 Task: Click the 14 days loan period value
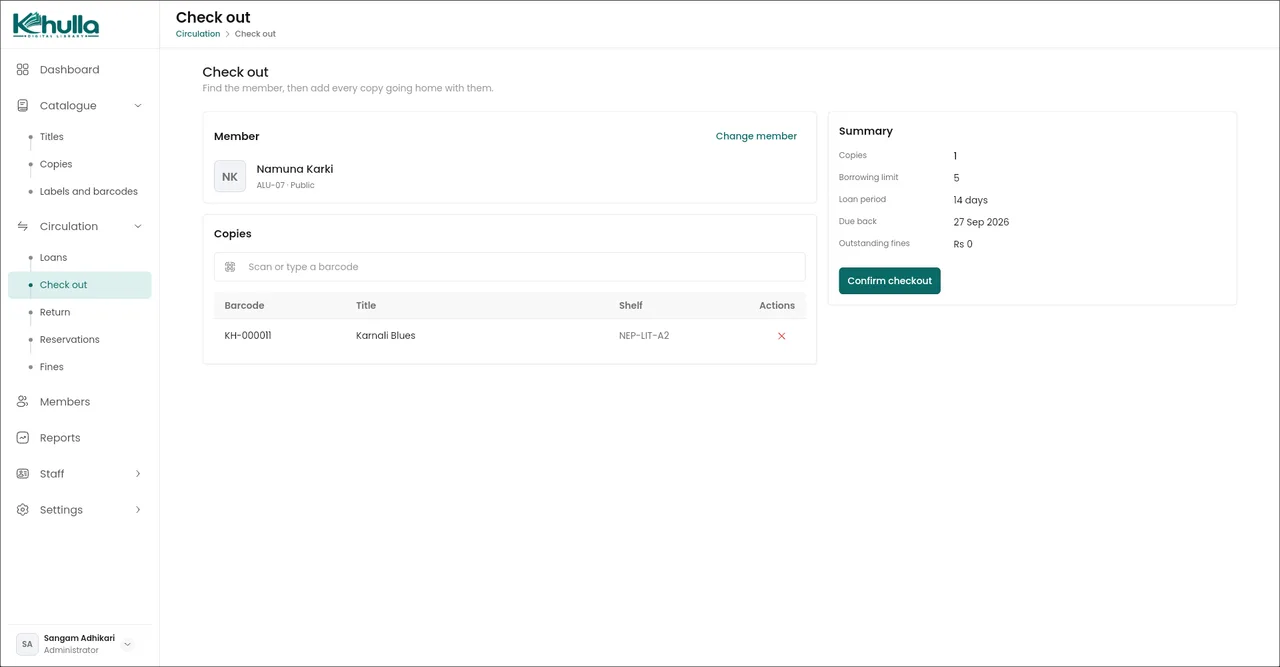(971, 200)
